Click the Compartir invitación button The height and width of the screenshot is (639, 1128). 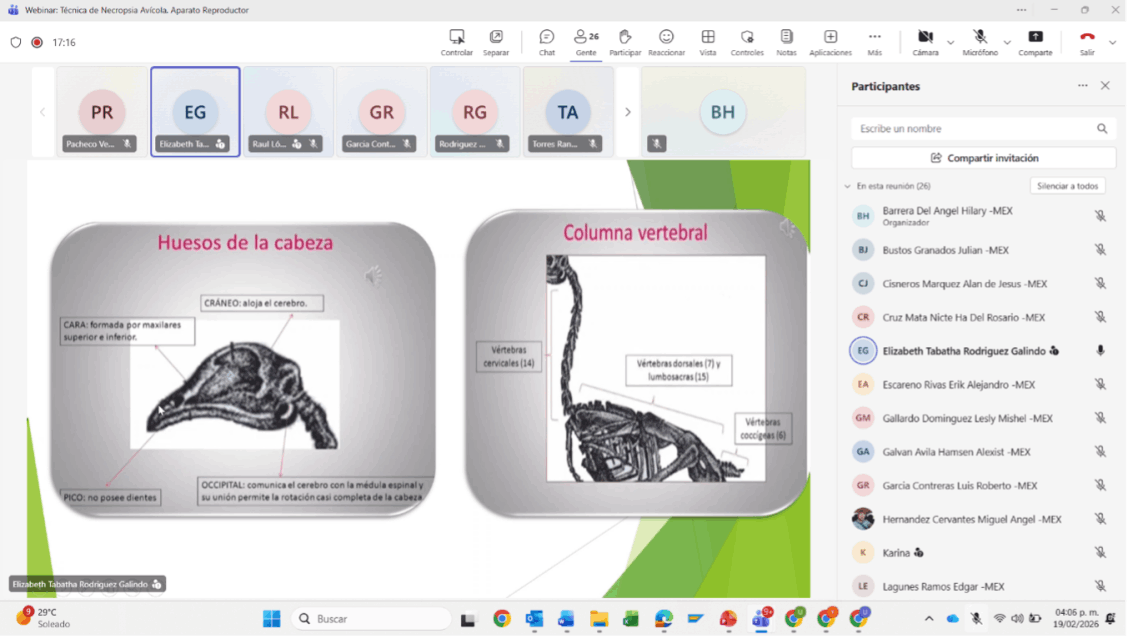(x=983, y=157)
